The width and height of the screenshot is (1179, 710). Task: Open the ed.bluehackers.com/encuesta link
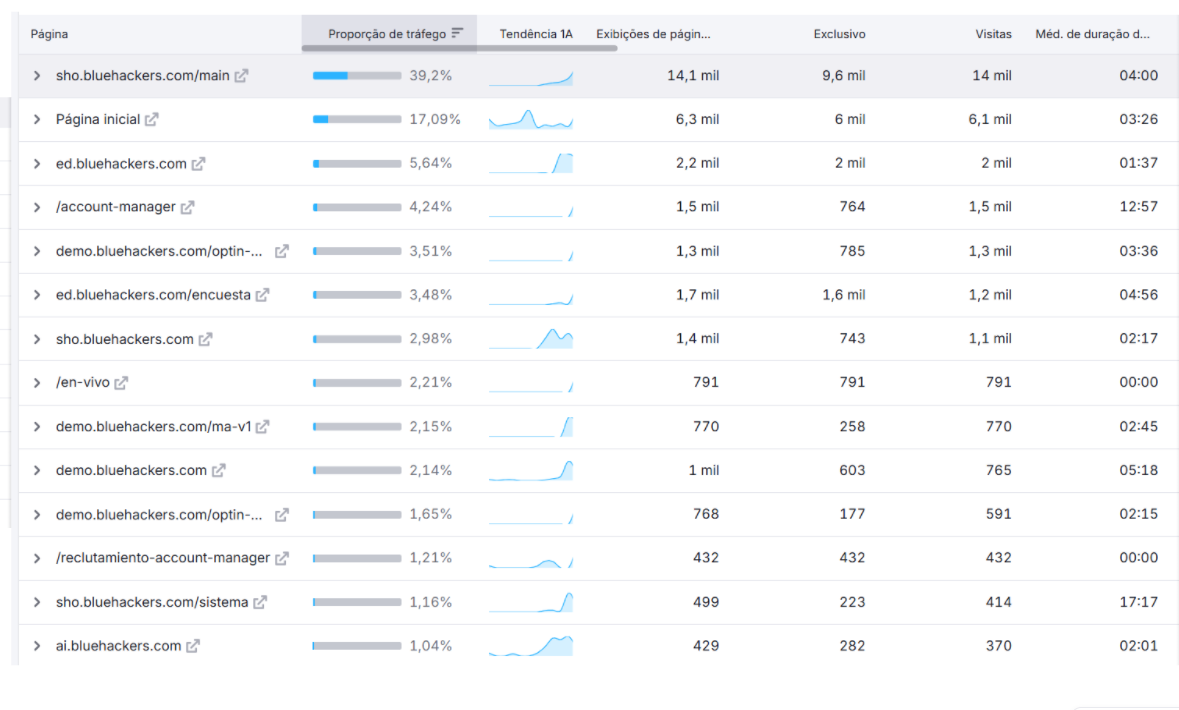(x=153, y=295)
